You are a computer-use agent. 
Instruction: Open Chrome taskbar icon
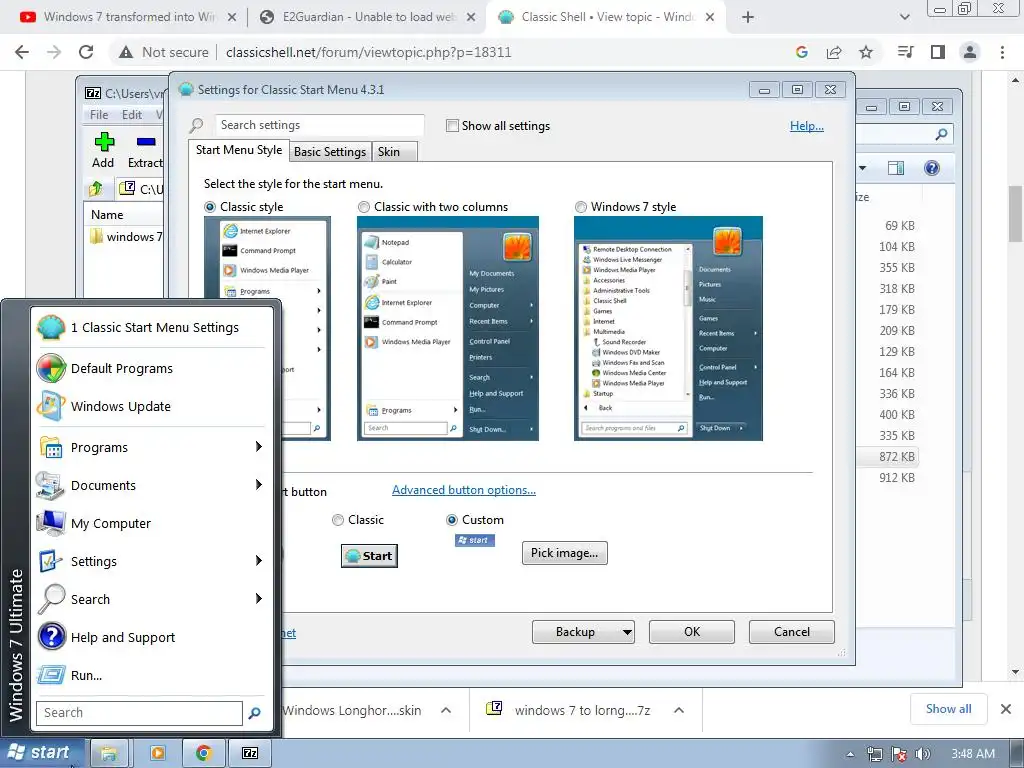click(204, 753)
